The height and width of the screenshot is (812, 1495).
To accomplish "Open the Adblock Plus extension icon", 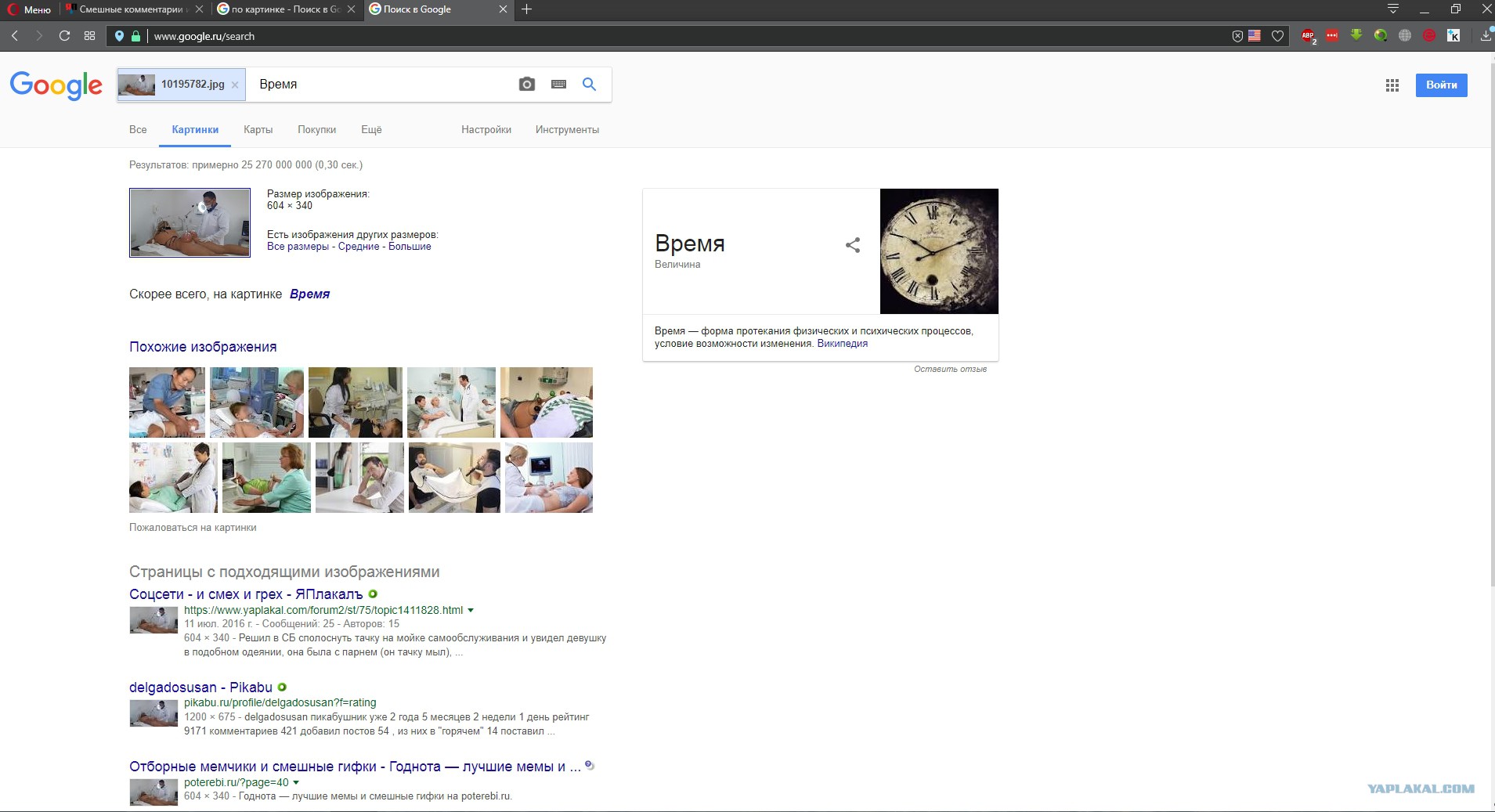I will pos(1308,36).
